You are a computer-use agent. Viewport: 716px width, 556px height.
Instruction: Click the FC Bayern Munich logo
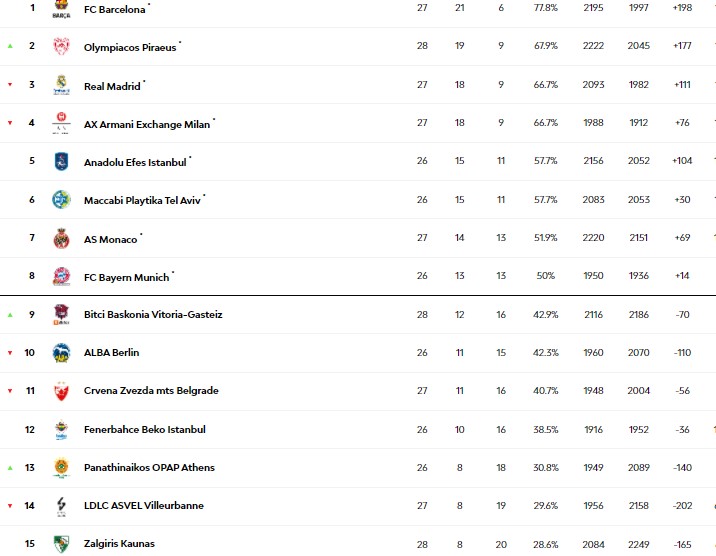coord(61,276)
